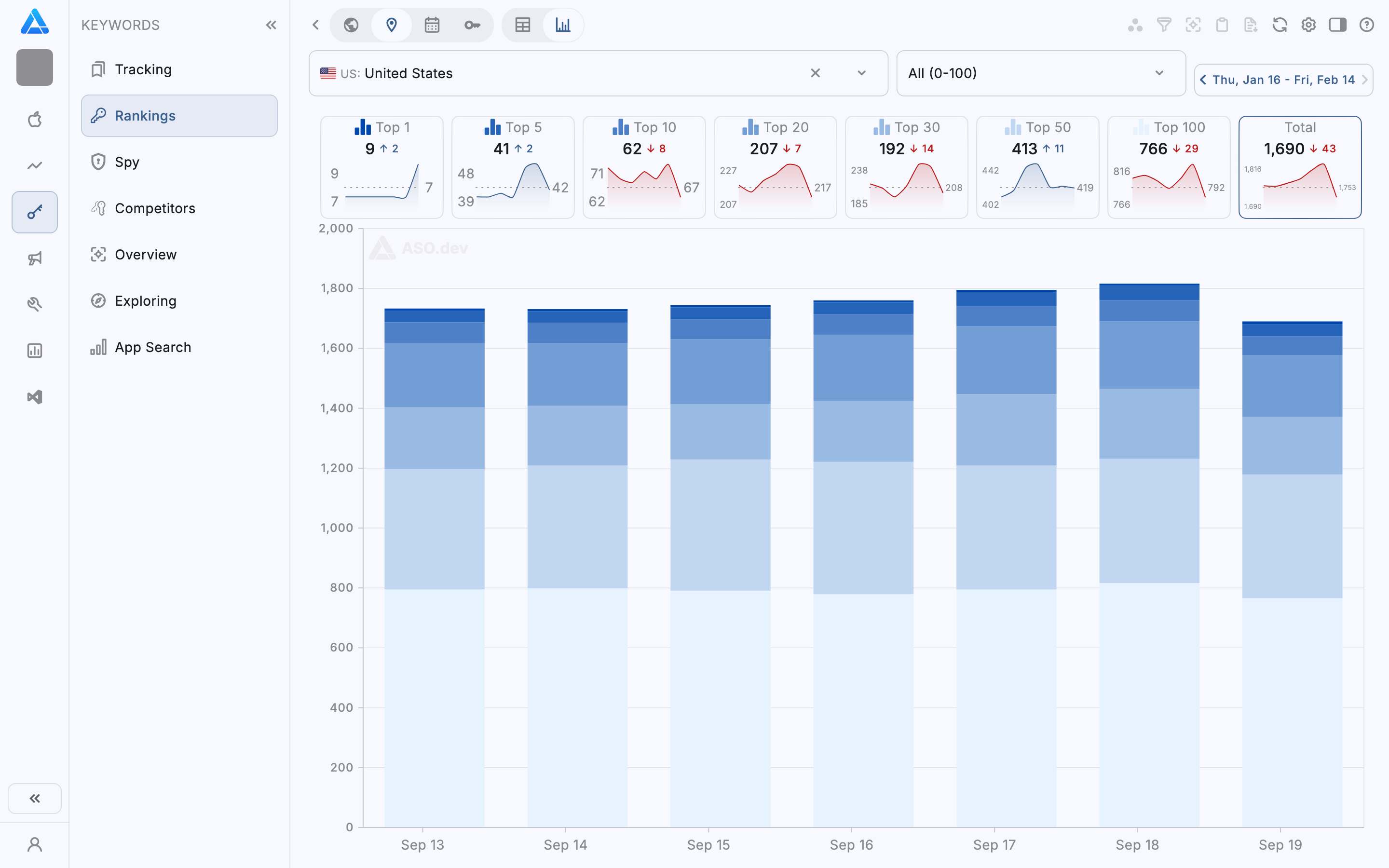1389x868 pixels.
Task: Collapse the Keywords sidebar panel
Action: [271, 25]
